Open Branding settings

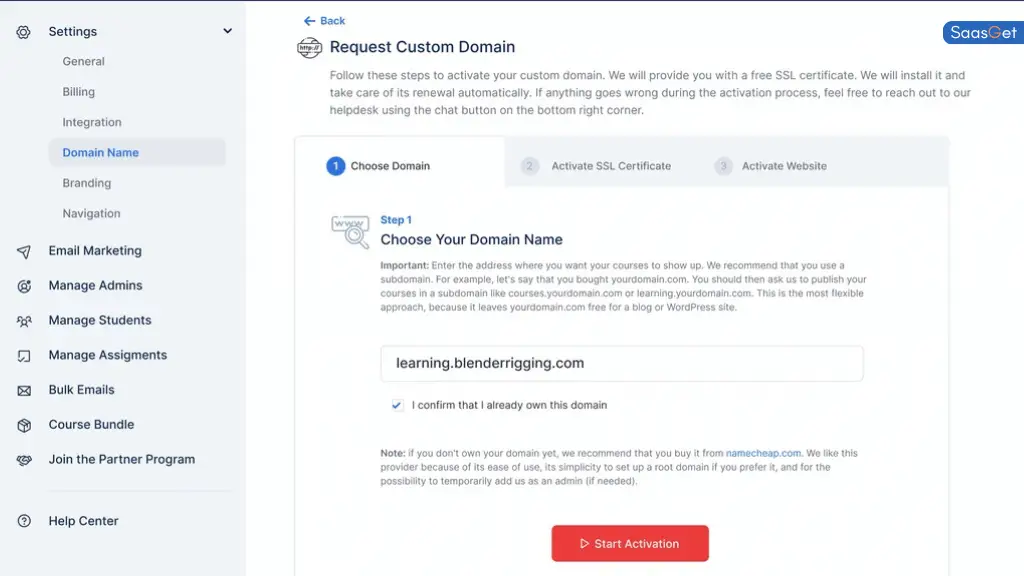87,183
